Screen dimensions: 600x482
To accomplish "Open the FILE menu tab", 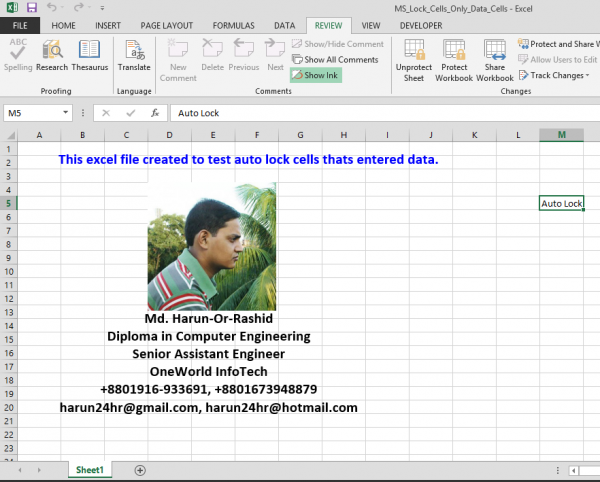I will (x=20, y=24).
